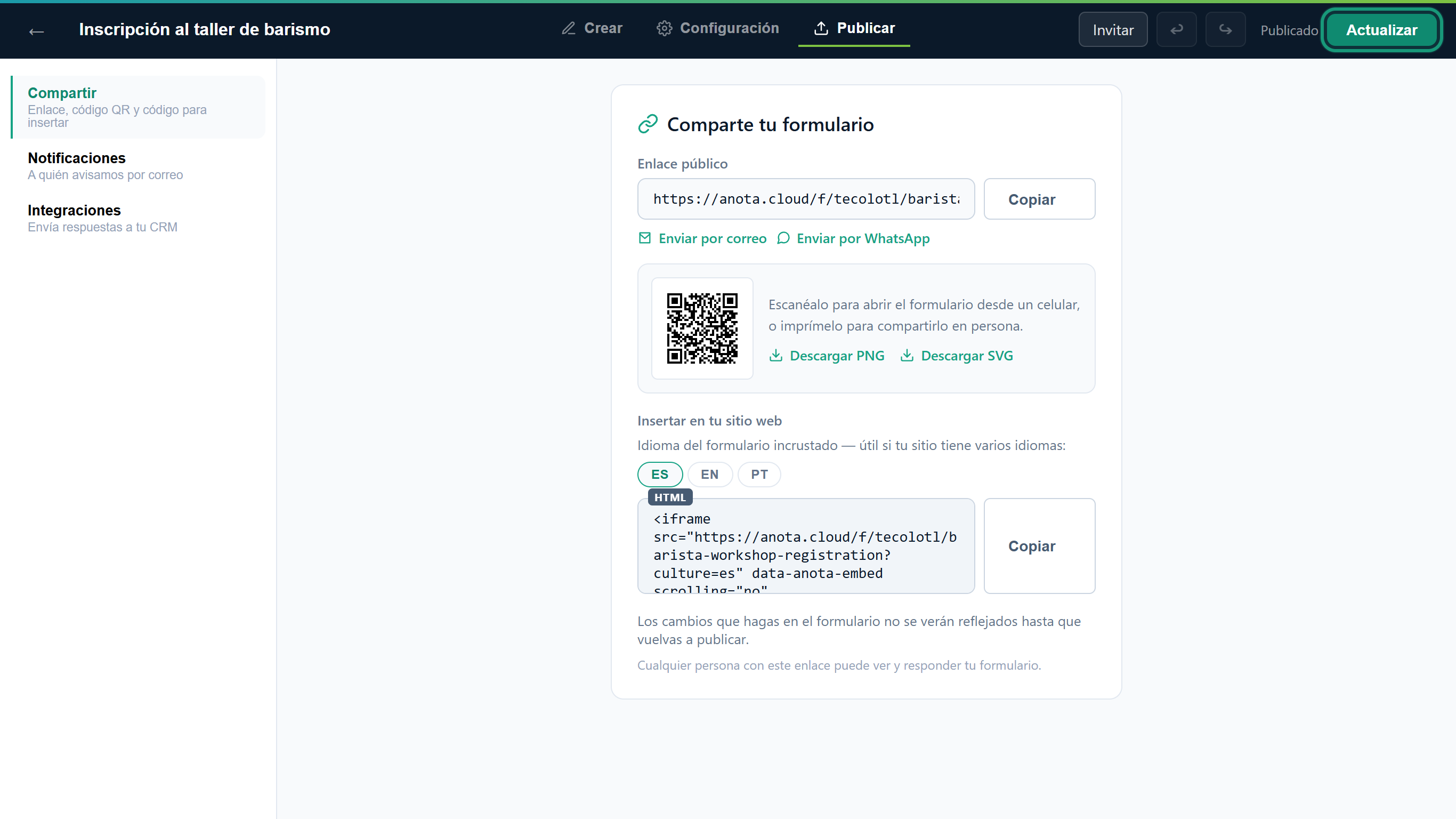Viewport: 1456px width, 819px height.
Task: Select the ES language option
Action: tap(660, 474)
